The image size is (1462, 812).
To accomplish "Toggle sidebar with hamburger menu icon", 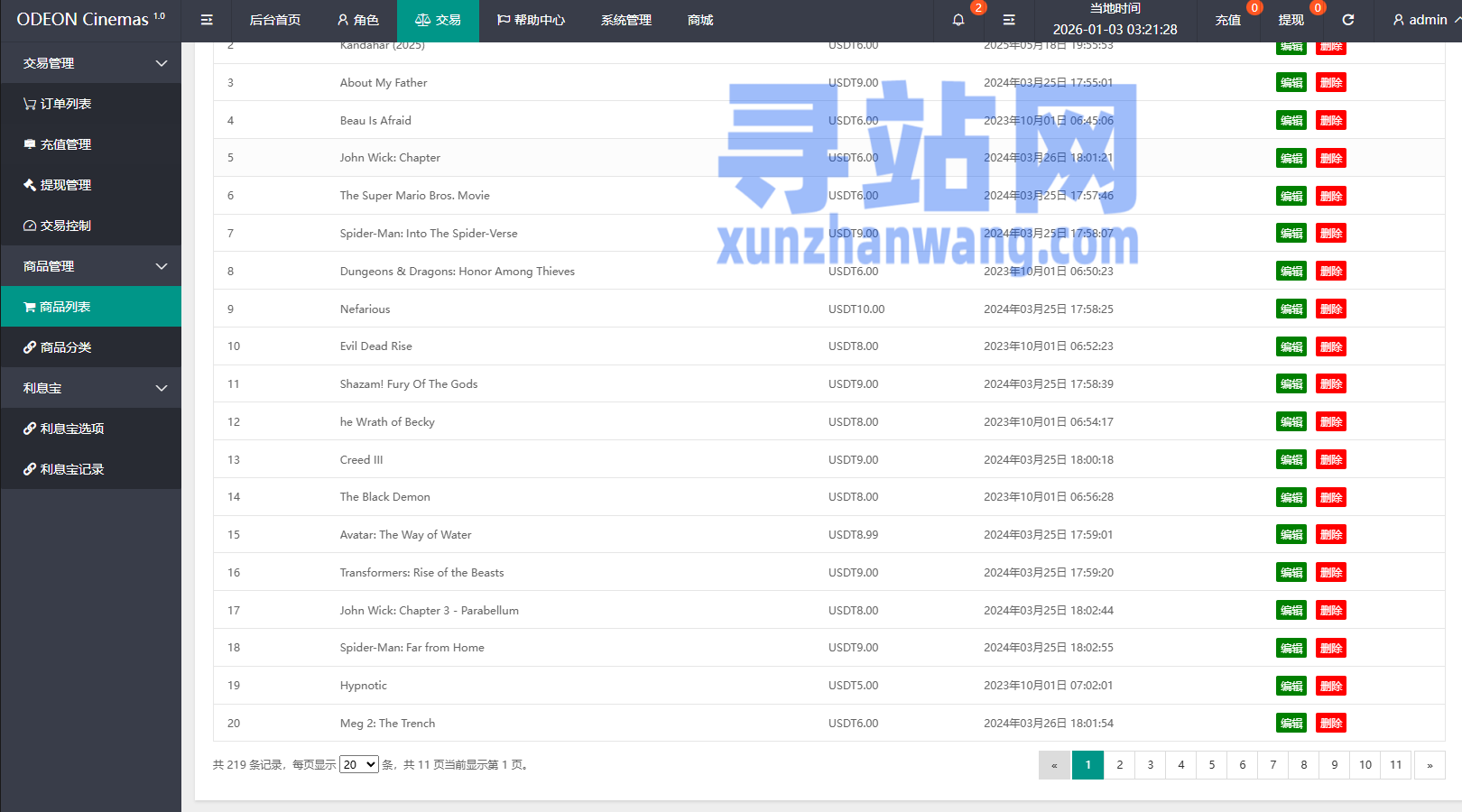I will tap(207, 20).
